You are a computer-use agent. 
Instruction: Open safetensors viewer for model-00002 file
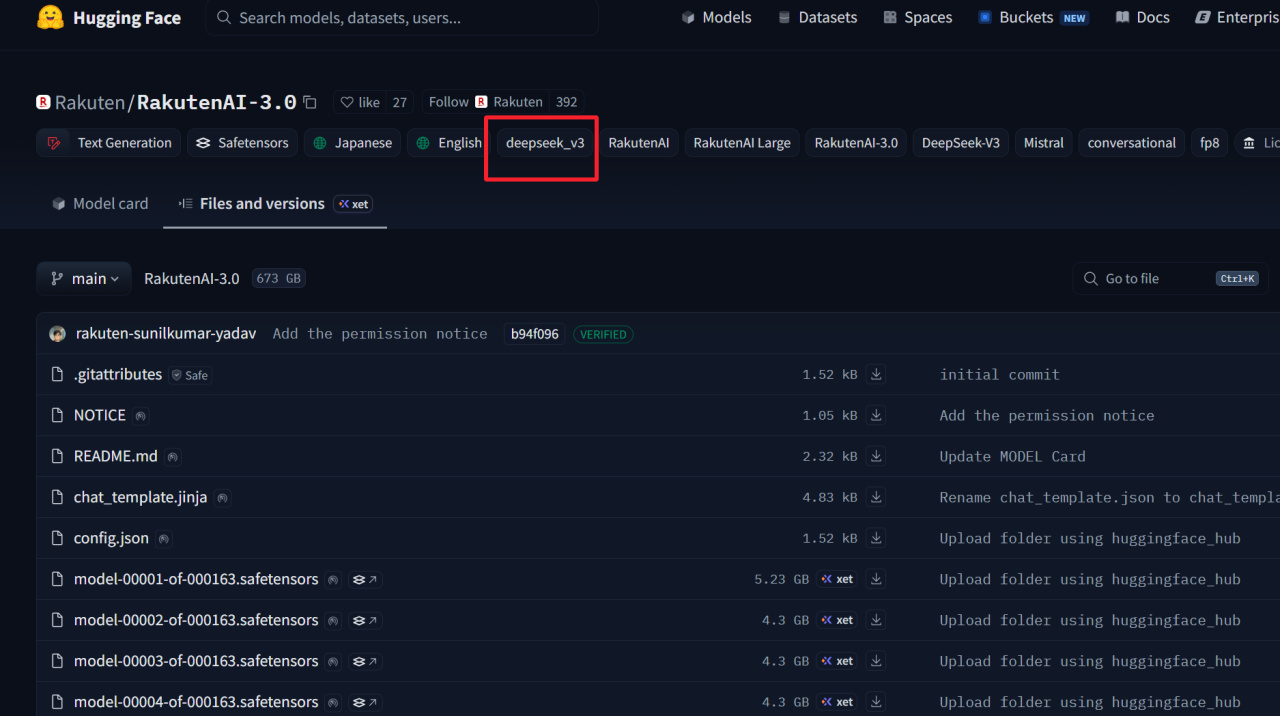365,621
